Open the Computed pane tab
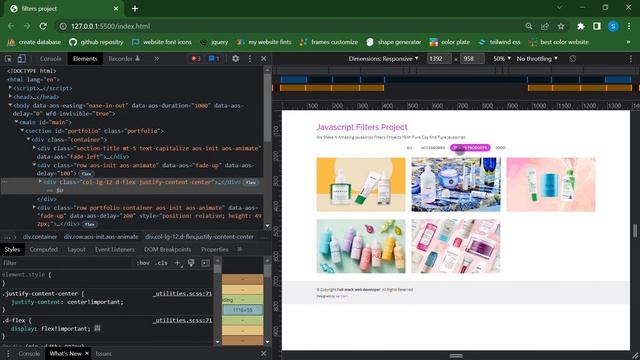 [x=44, y=249]
